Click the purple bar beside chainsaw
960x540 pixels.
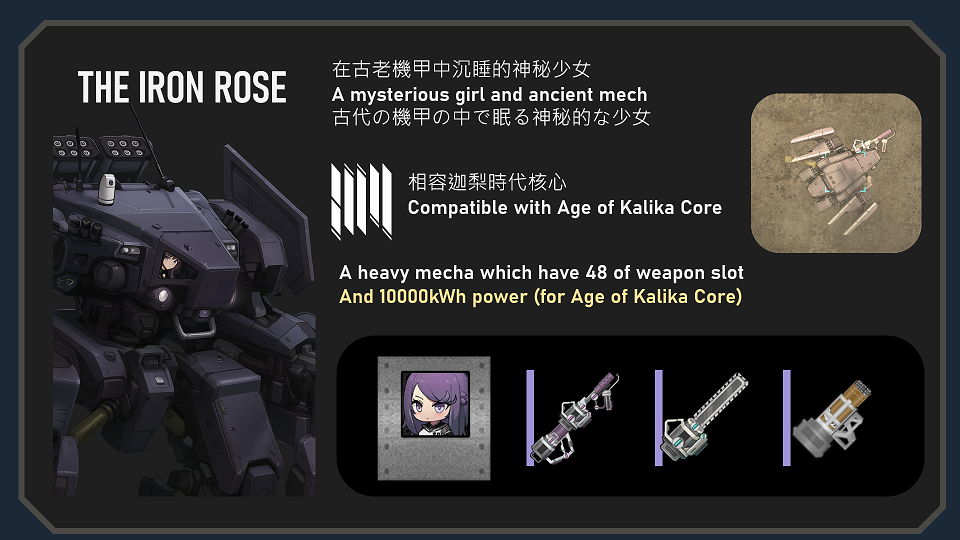point(659,418)
